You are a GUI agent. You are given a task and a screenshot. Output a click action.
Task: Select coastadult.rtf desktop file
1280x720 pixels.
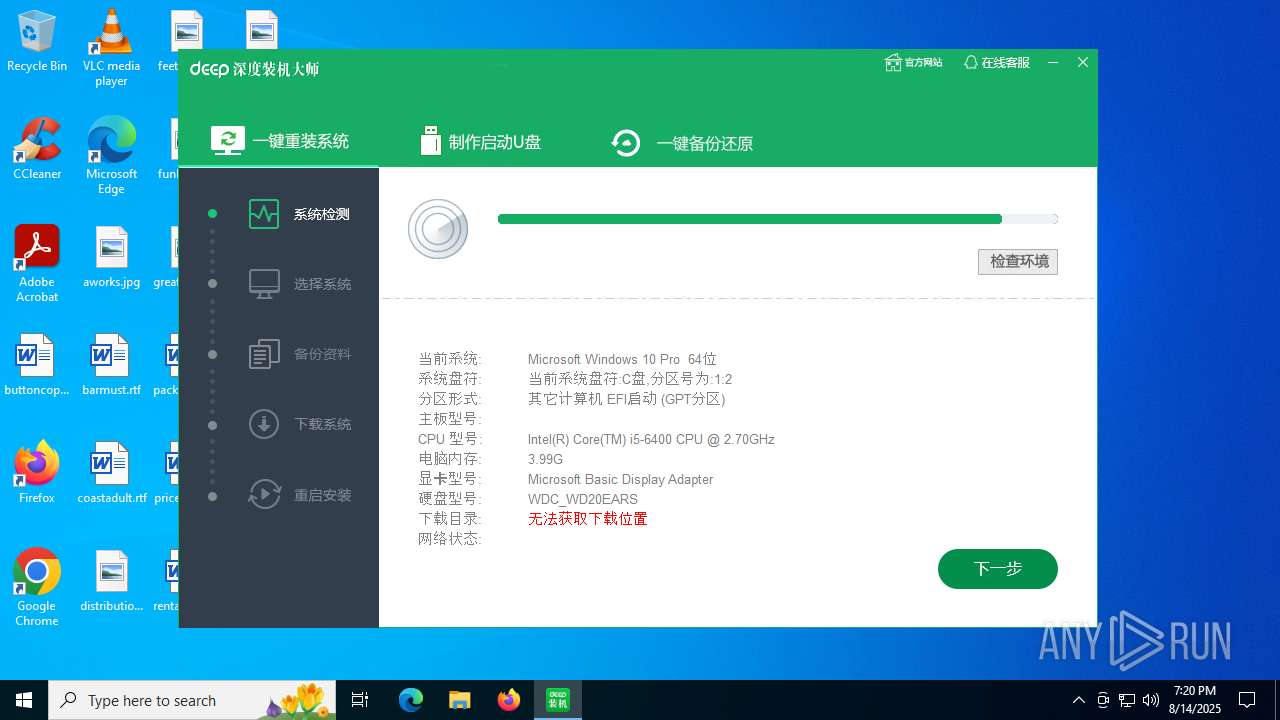[x=111, y=474]
